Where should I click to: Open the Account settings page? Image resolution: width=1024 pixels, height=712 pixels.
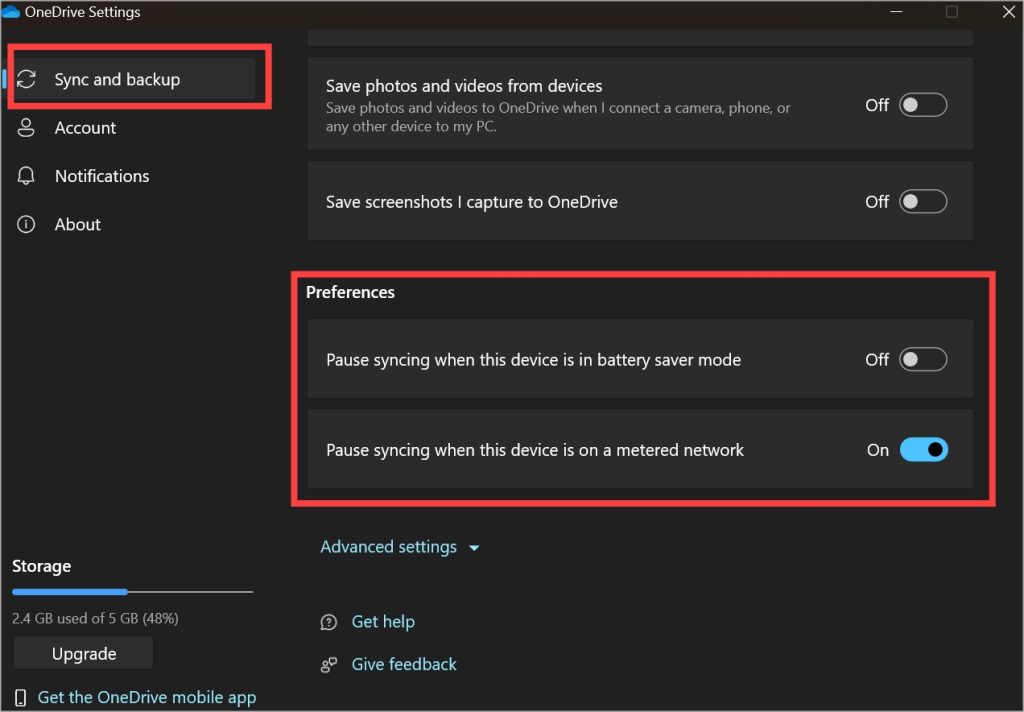pos(85,128)
